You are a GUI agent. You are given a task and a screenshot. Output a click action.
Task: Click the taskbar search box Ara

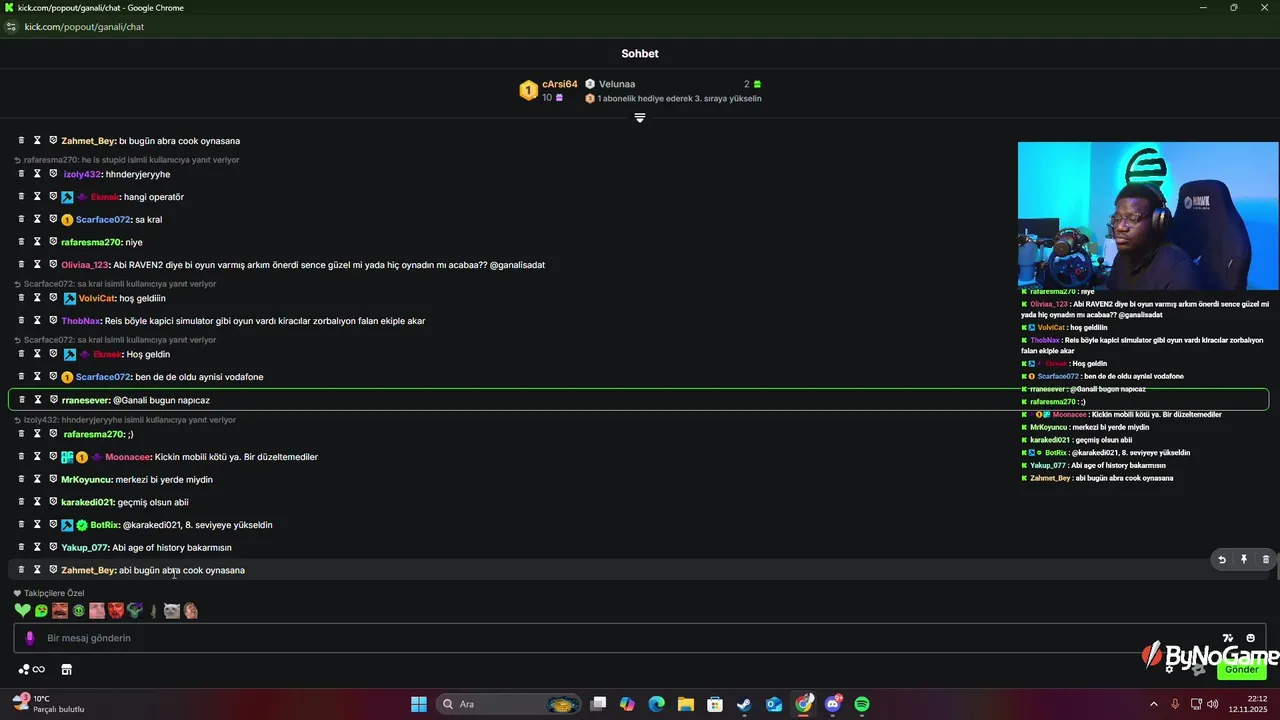click(x=510, y=704)
